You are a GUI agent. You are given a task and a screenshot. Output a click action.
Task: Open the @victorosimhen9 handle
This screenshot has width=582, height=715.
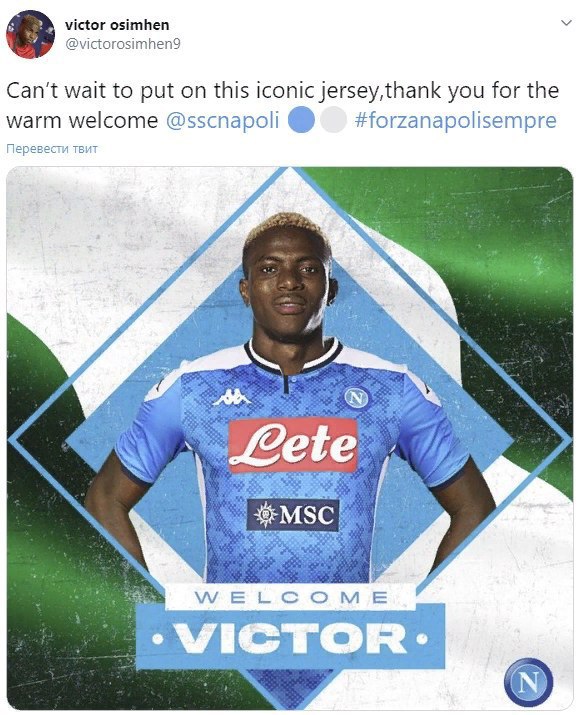point(123,44)
